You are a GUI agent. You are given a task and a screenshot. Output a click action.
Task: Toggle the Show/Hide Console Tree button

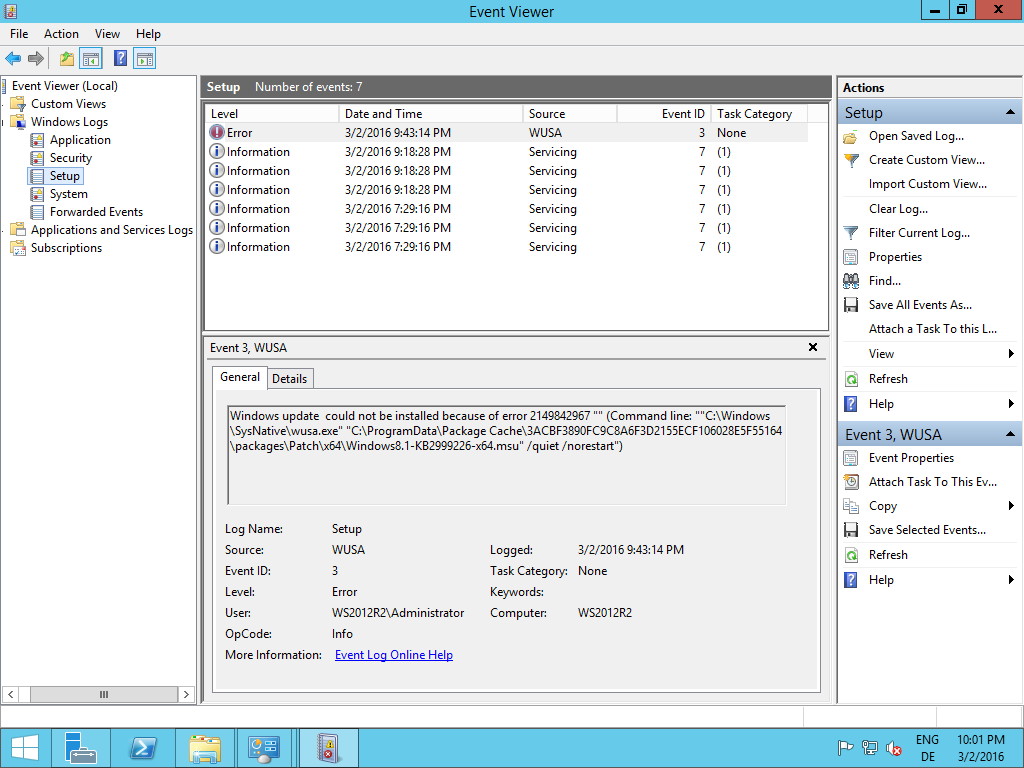pyautogui.click(x=91, y=59)
